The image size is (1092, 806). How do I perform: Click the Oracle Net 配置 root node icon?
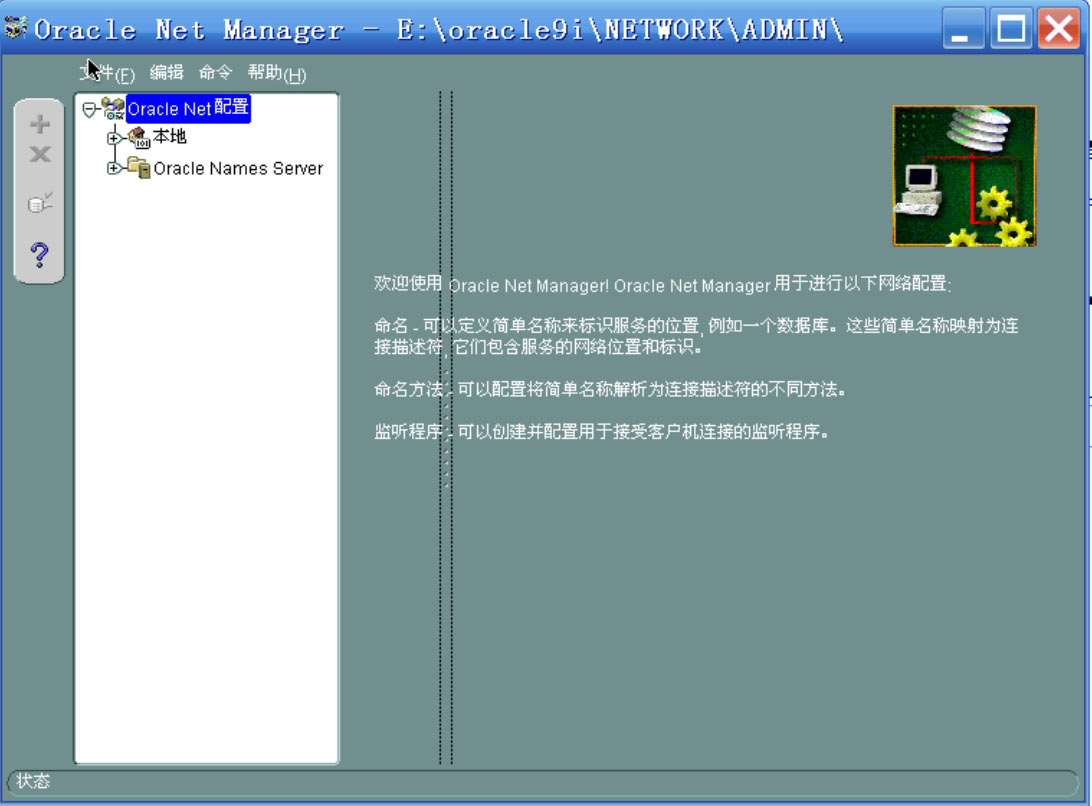pyautogui.click(x=113, y=109)
